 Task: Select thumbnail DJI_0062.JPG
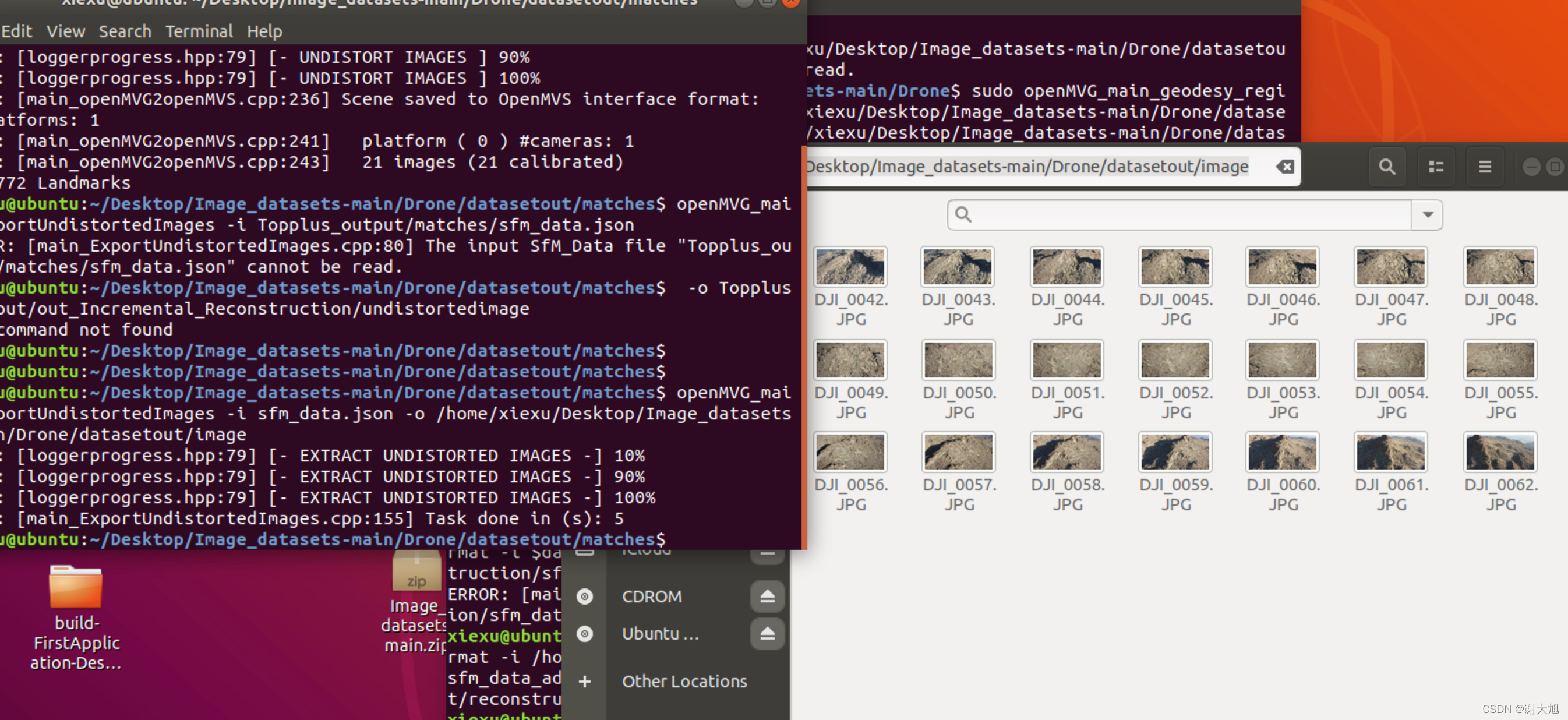pyautogui.click(x=1500, y=452)
